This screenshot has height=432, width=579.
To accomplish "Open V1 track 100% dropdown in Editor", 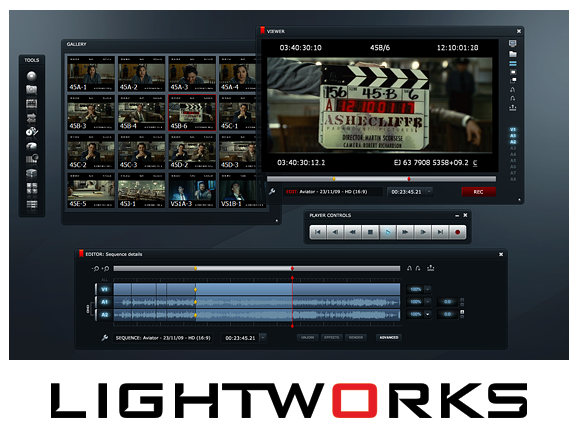I will 428,289.
